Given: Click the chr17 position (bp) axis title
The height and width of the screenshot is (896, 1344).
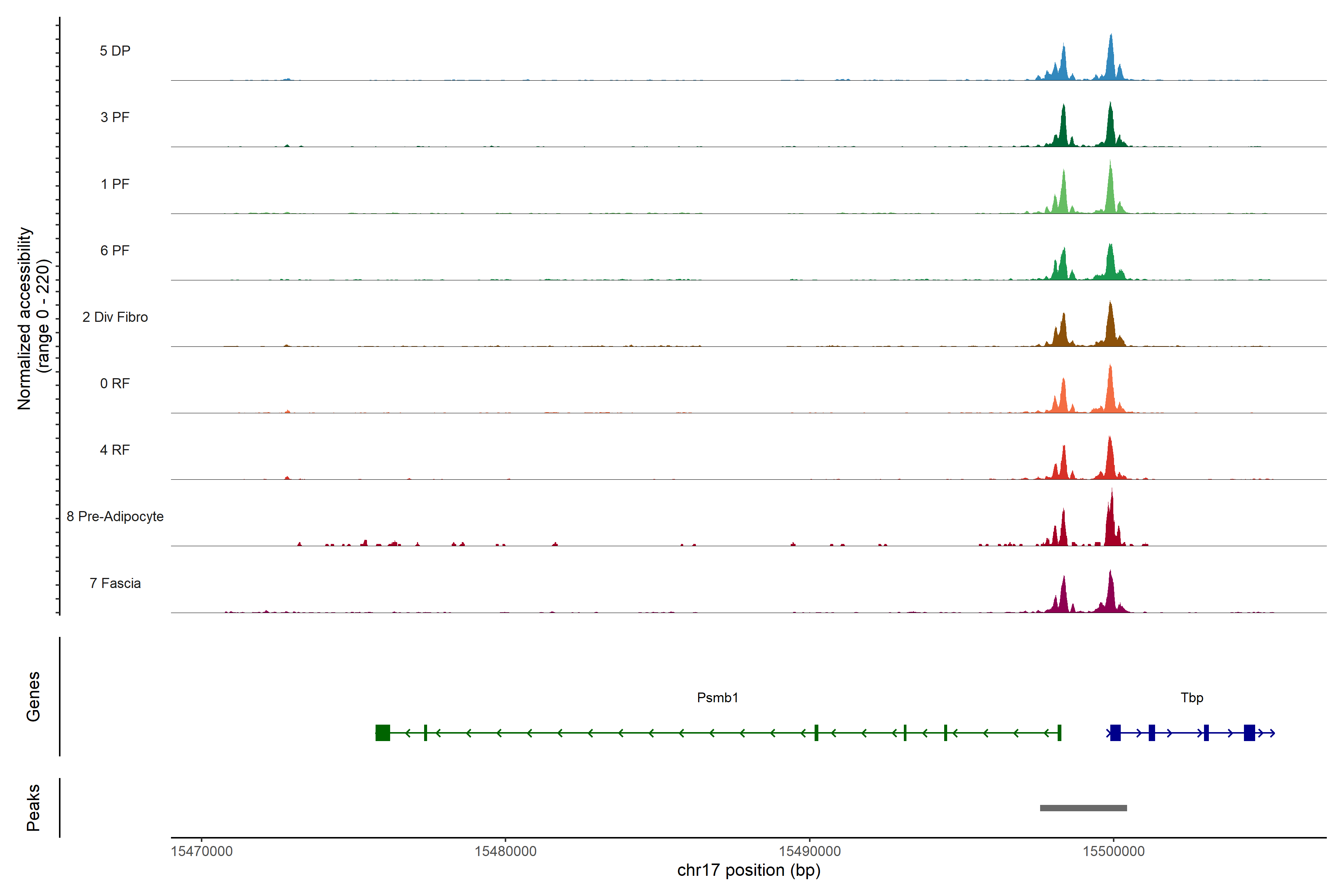Looking at the screenshot, I should tap(749, 870).
